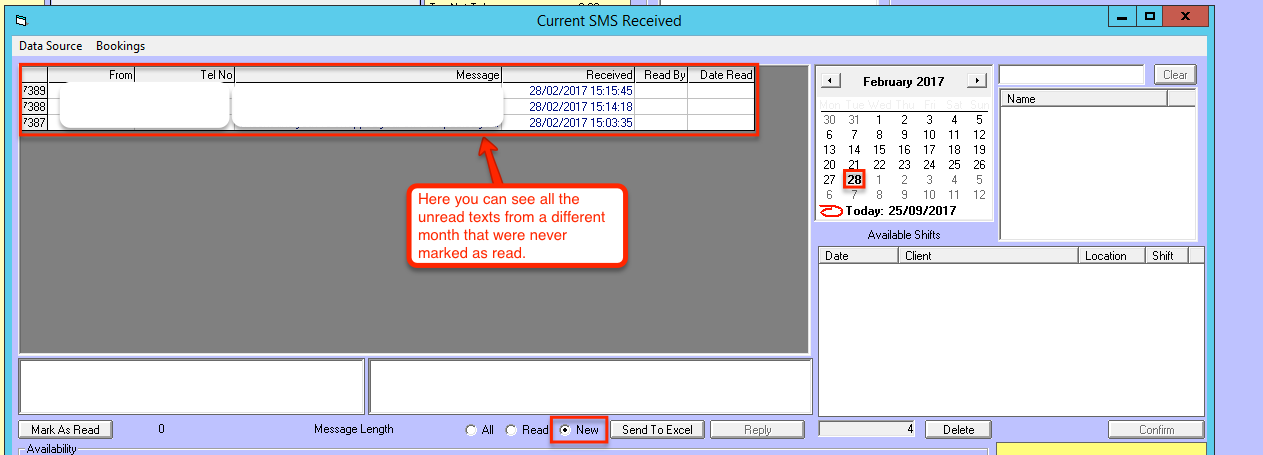Screen dimensions: 1263x455
Task: Select the New messages radio button
Action: coord(566,430)
